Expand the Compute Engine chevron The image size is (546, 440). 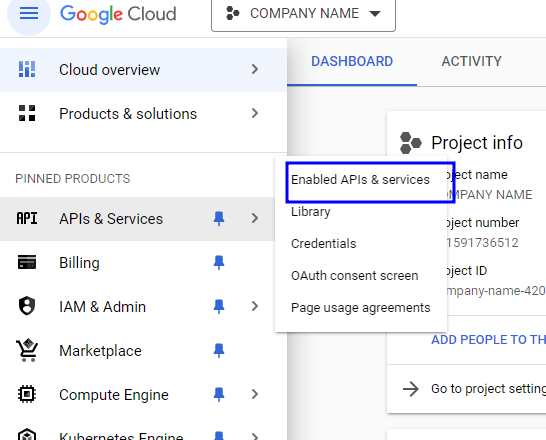pyautogui.click(x=255, y=394)
